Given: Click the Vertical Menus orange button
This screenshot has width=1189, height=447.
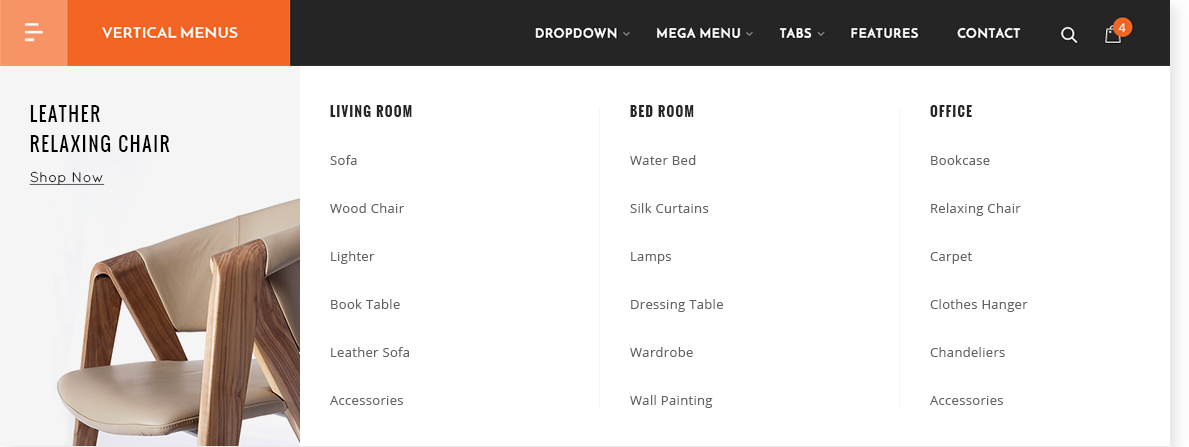Looking at the screenshot, I should 179,33.
